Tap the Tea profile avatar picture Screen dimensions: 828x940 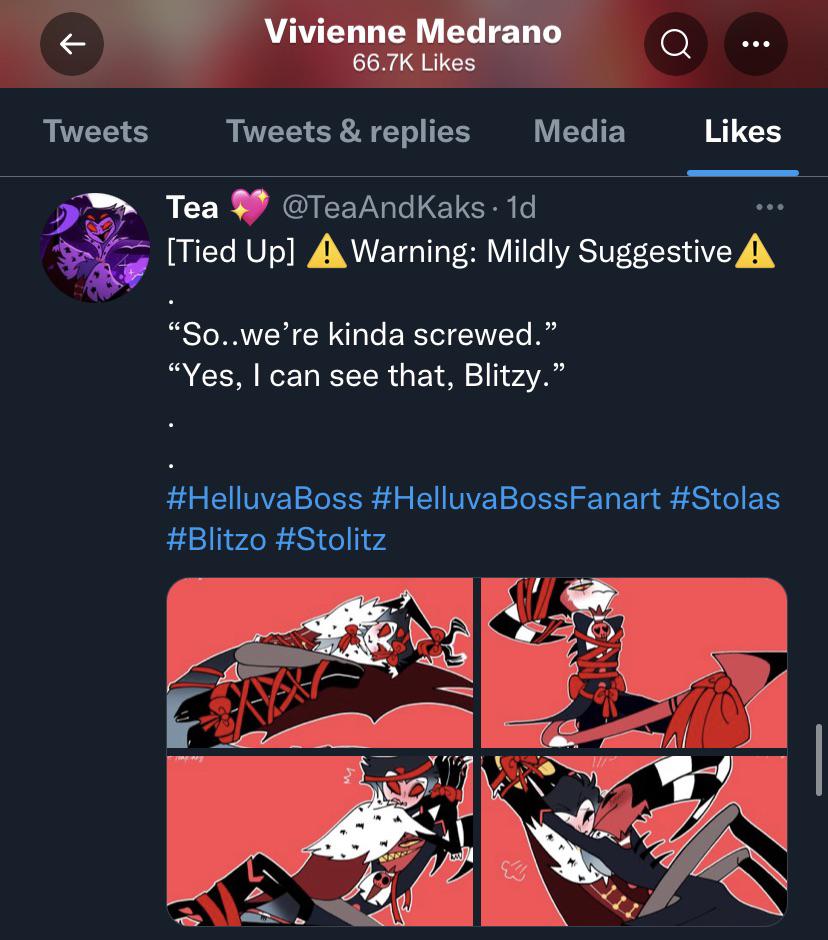pos(95,247)
